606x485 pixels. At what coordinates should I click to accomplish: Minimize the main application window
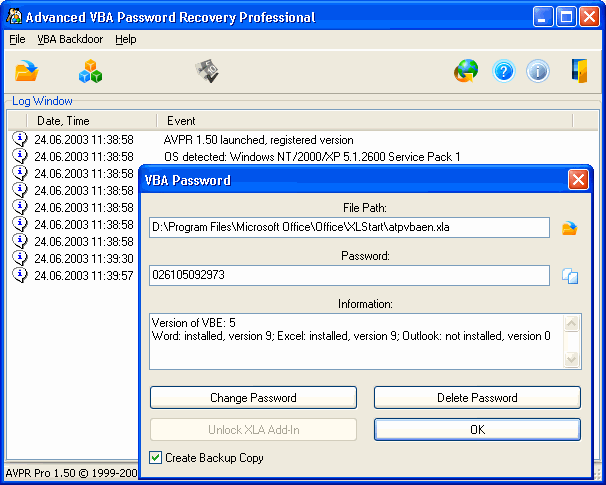click(x=543, y=17)
